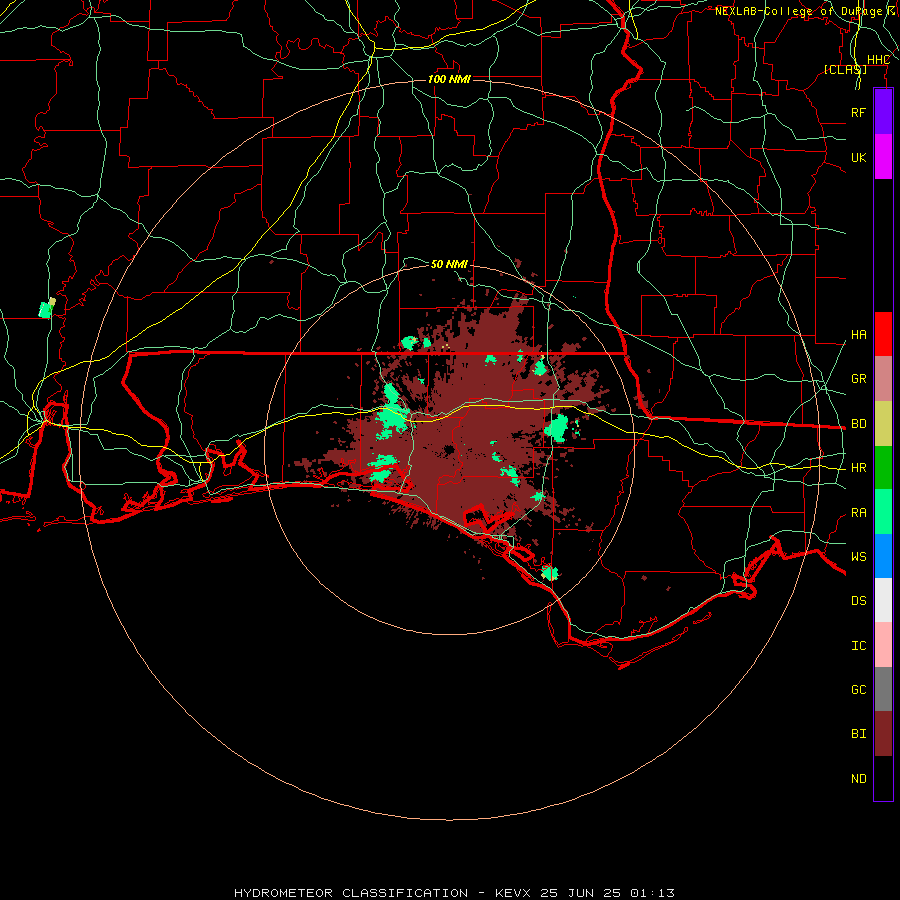Click the DS white legend color swatch
Viewport: 900px width, 900px height.
[x=883, y=600]
